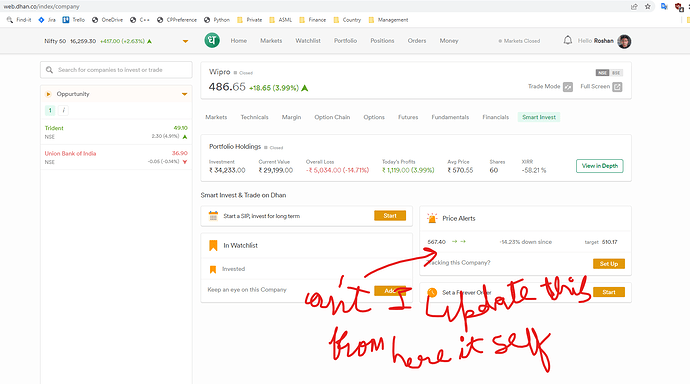Open the Python bookmark
Screen dimensions: 690x384
(217, 20)
